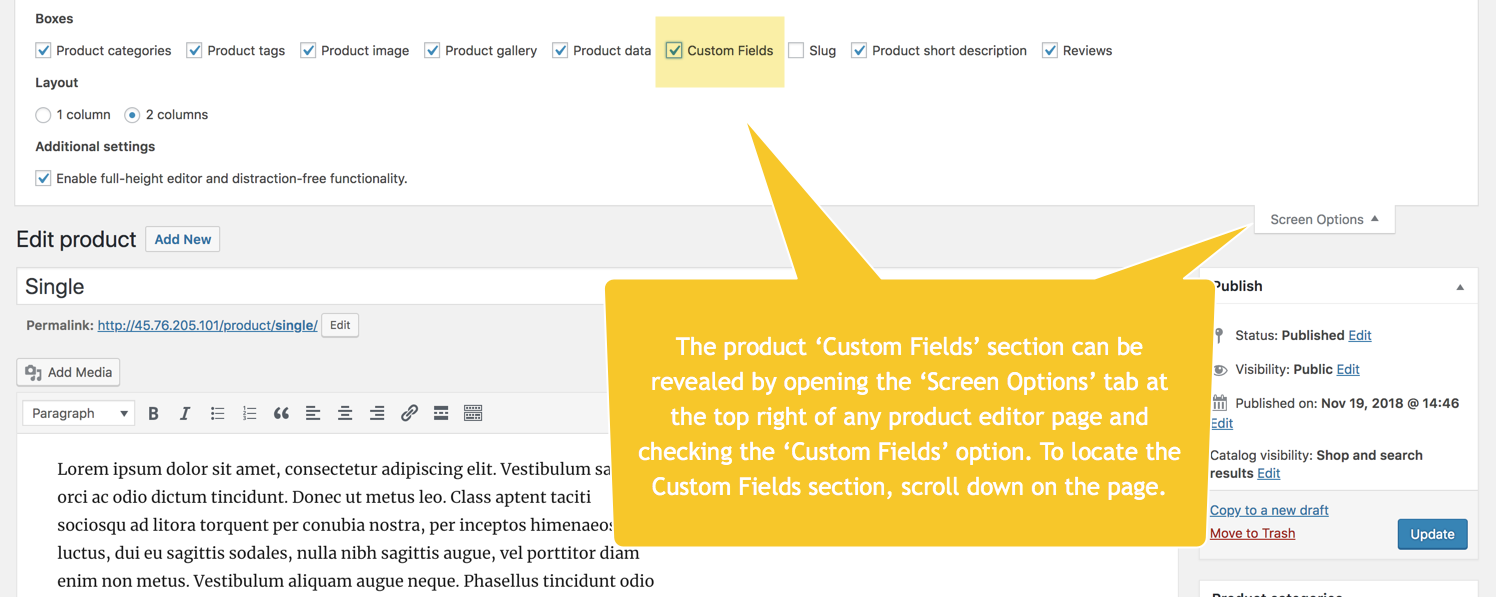Insert Read More tag
Screen dimensions: 1496x597
click(441, 413)
